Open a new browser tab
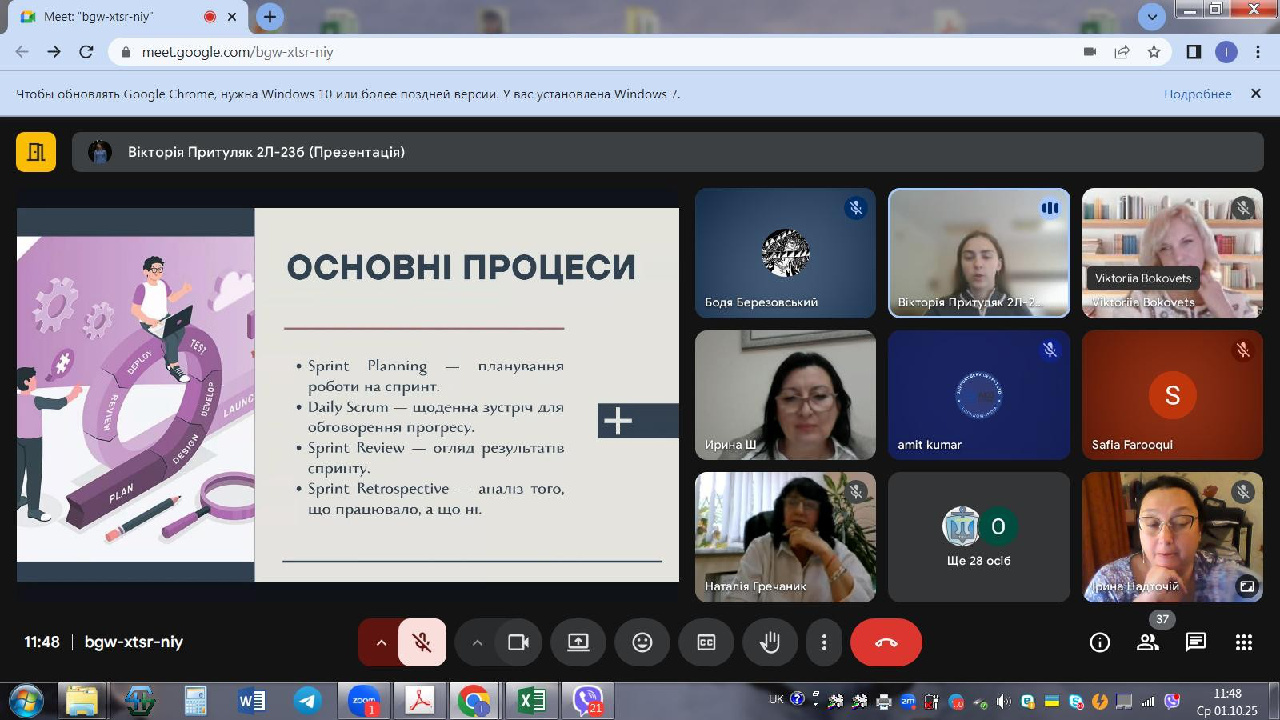Viewport: 1280px width, 720px height. click(x=269, y=17)
